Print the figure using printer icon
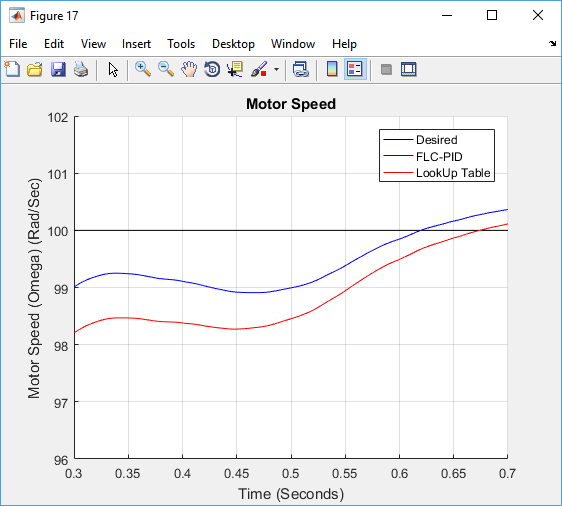This screenshot has height=506, width=562. [81, 69]
